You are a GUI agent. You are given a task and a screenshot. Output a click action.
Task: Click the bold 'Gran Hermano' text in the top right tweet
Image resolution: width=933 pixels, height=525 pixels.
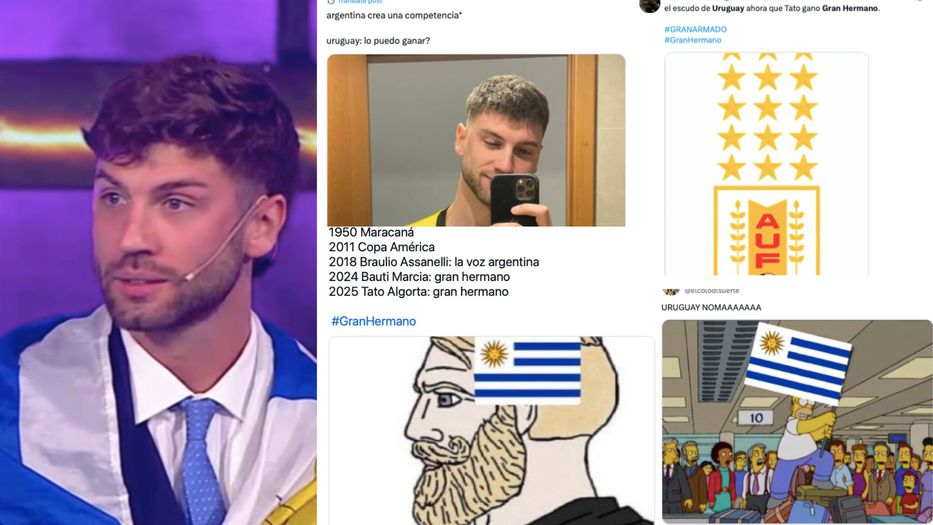[850, 8]
